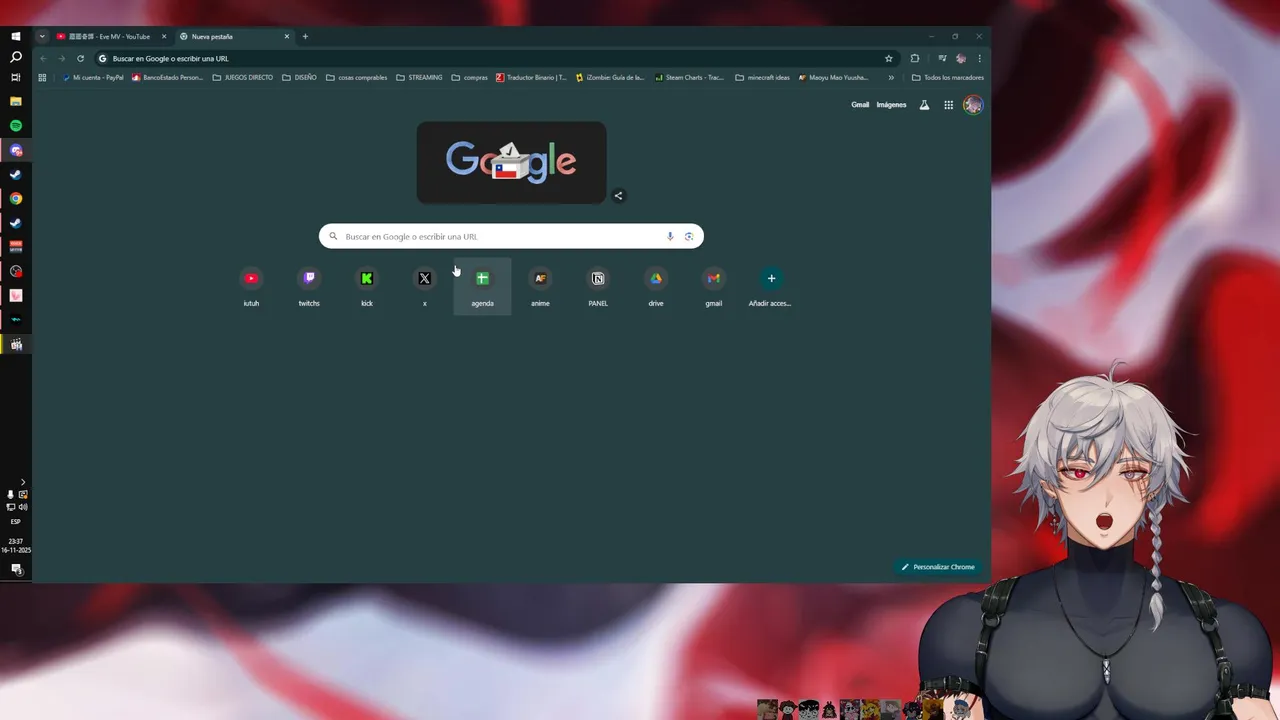
Task: Open the Mi cuenta - PayPal bookmark
Action: tap(93, 77)
